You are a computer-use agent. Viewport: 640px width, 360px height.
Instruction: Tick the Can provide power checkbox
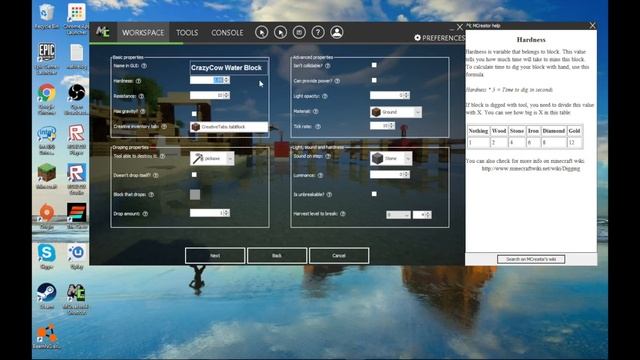[x=374, y=80]
